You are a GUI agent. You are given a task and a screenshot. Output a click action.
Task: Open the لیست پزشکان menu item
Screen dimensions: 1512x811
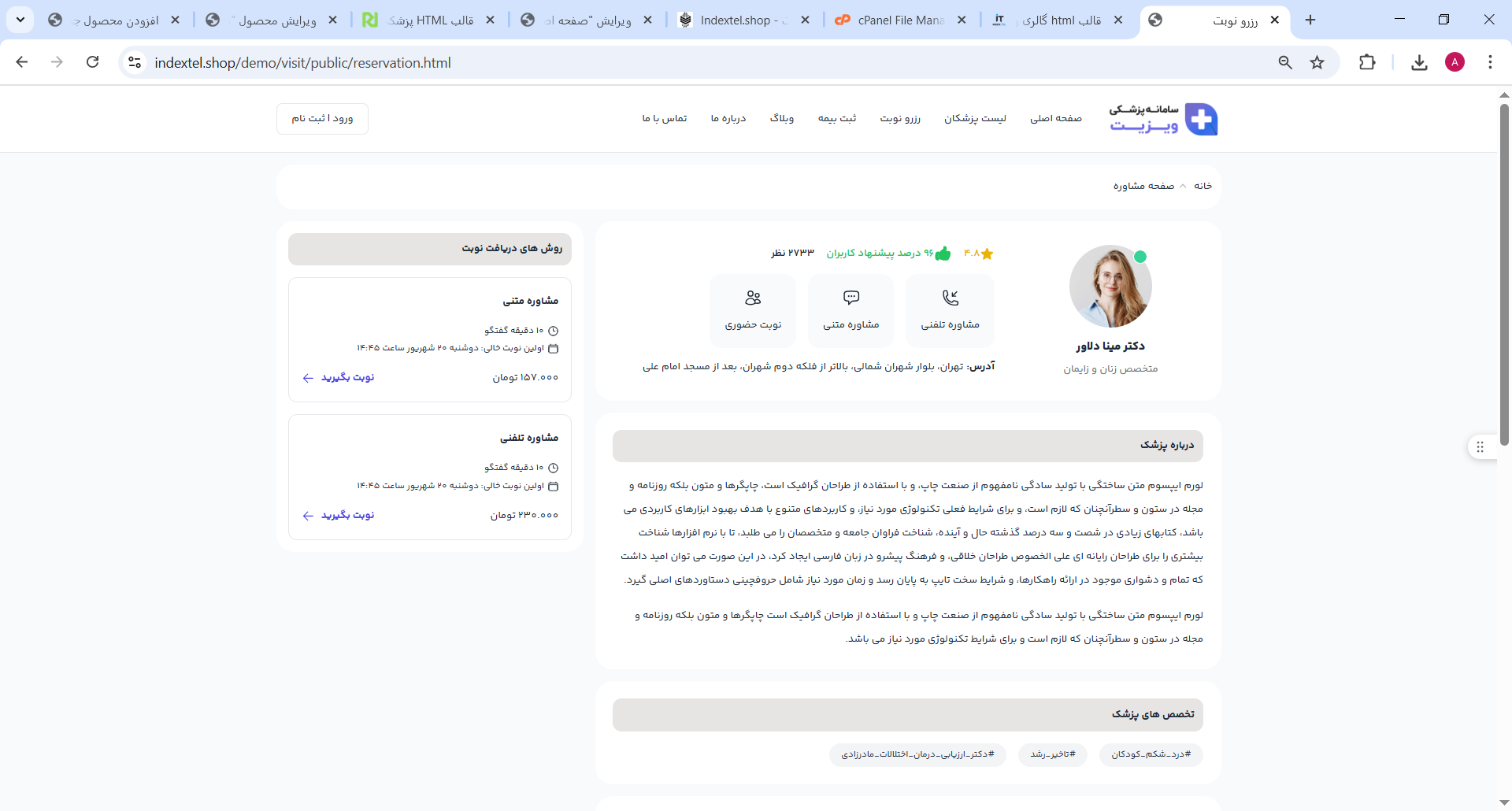tap(975, 119)
